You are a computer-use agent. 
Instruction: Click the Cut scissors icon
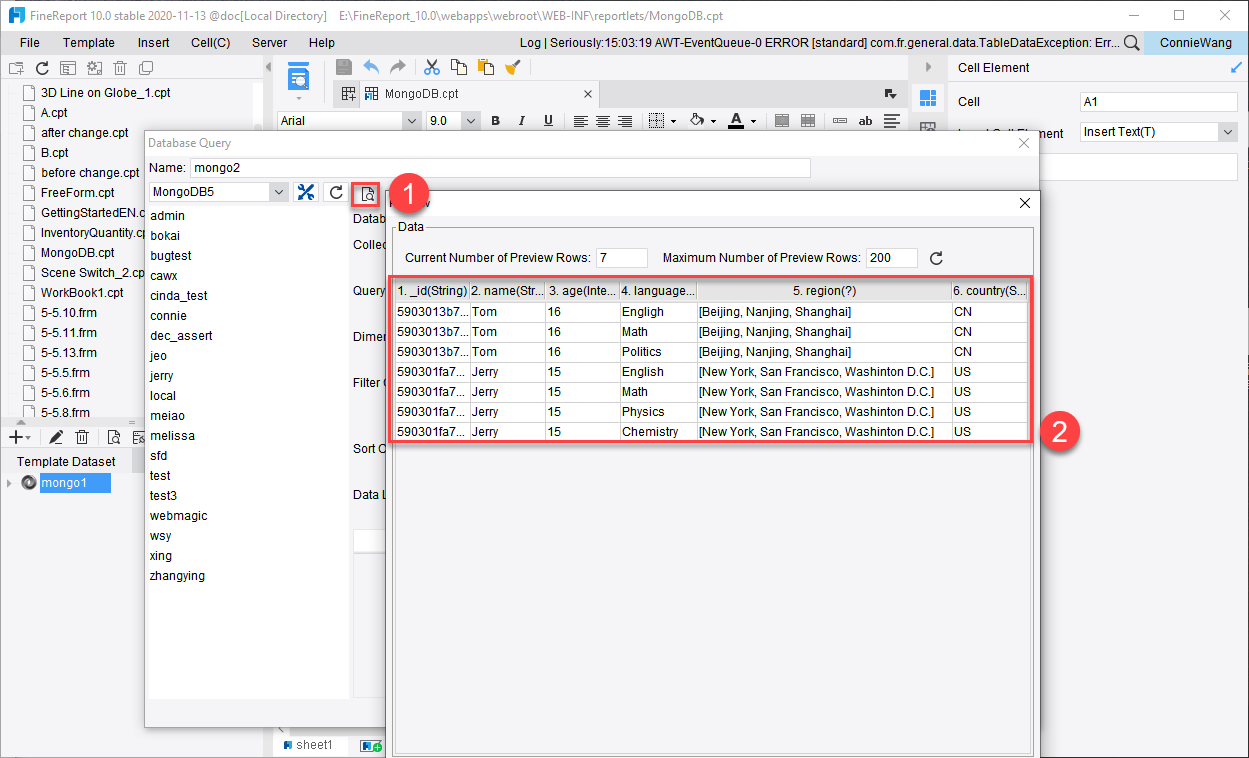coord(431,66)
